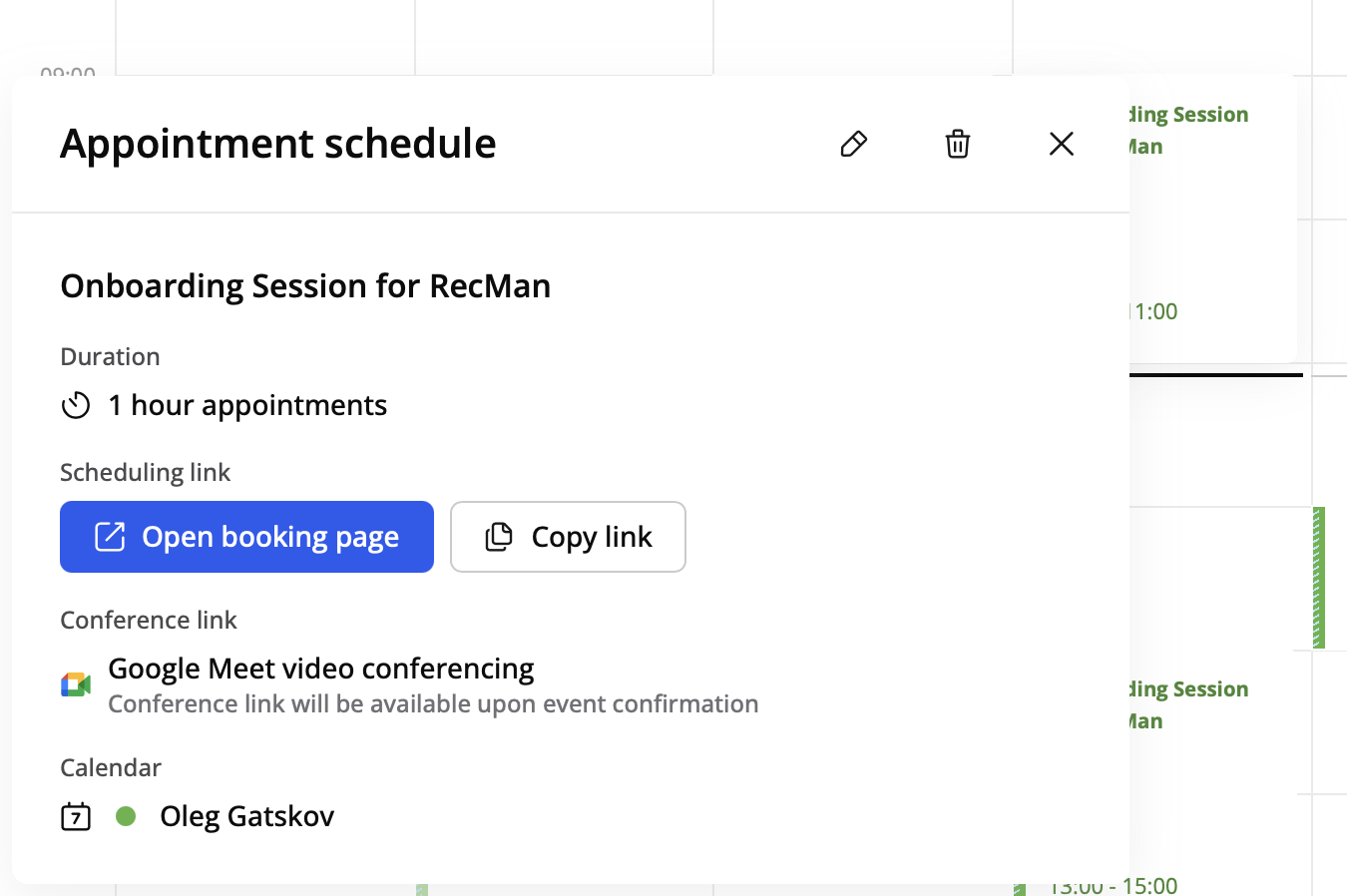The image size is (1347, 896).
Task: Click the 1 hour appointments text
Action: pyautogui.click(x=247, y=405)
